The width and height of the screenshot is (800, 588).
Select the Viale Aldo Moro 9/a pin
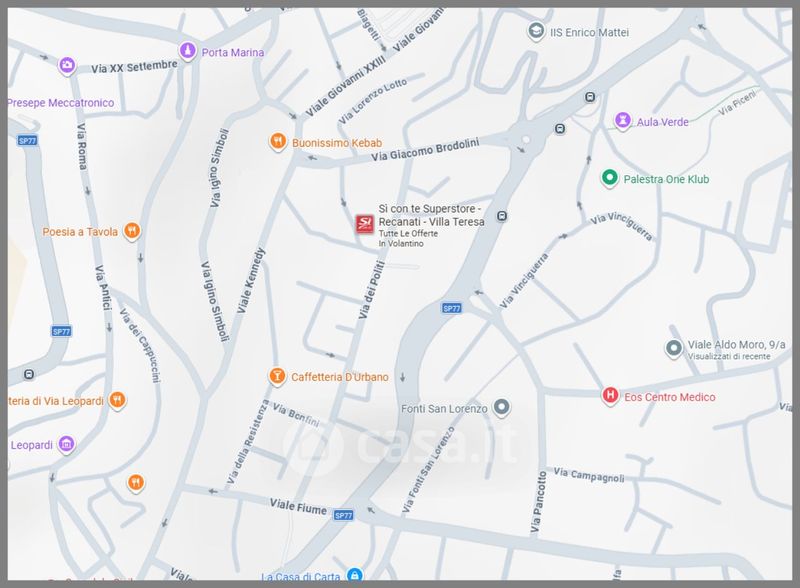coord(674,349)
